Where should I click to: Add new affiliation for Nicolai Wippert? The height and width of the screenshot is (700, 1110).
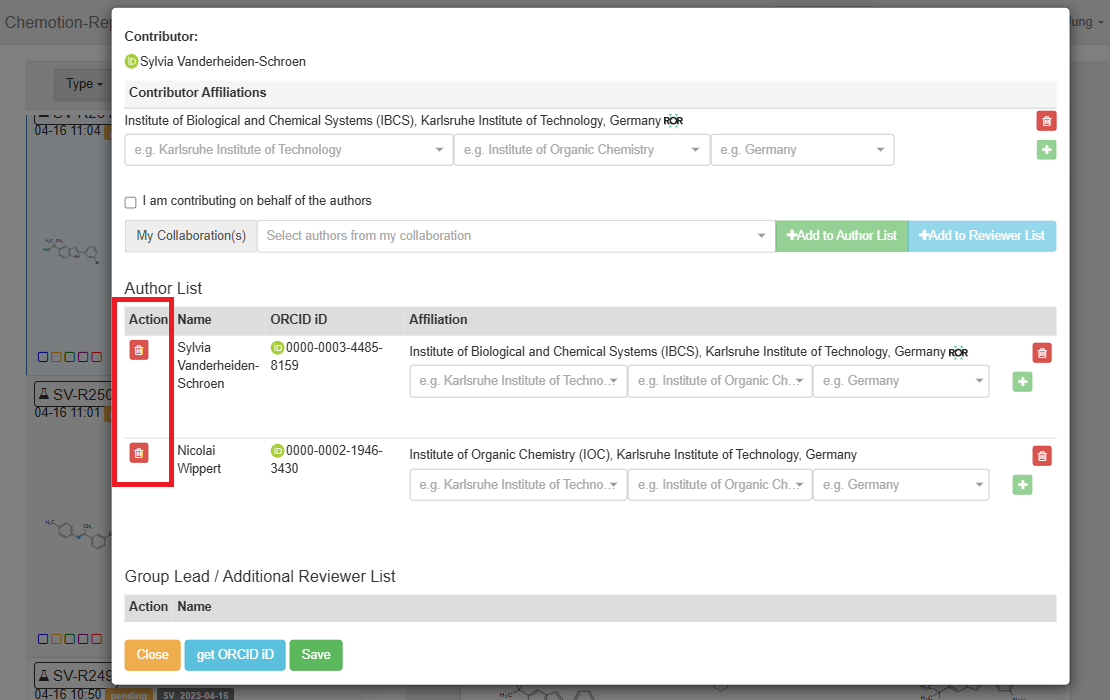(1022, 485)
